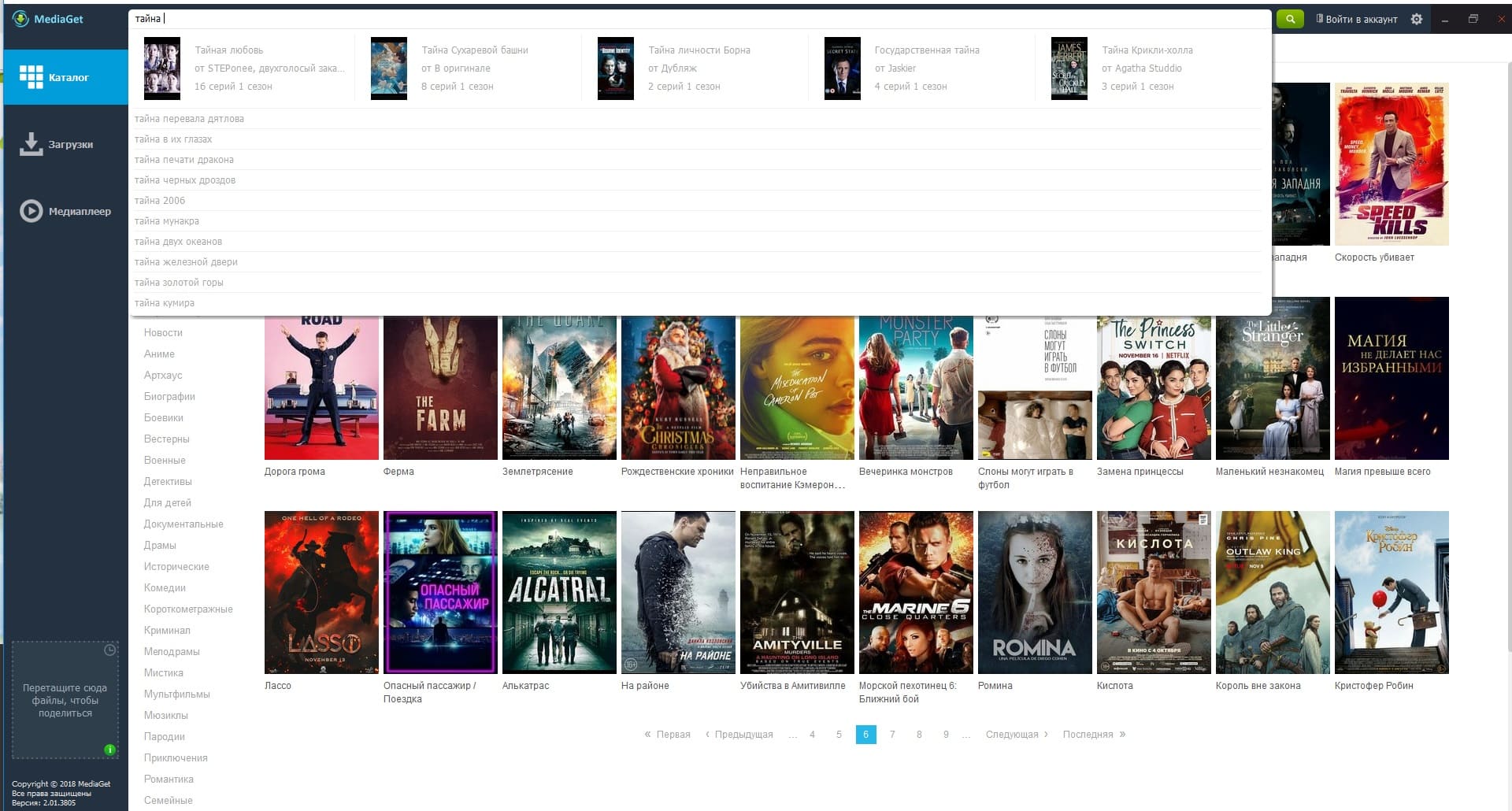Select suggestion тайна черных дроздов
Screen dimensions: 1512x811
click(699, 180)
